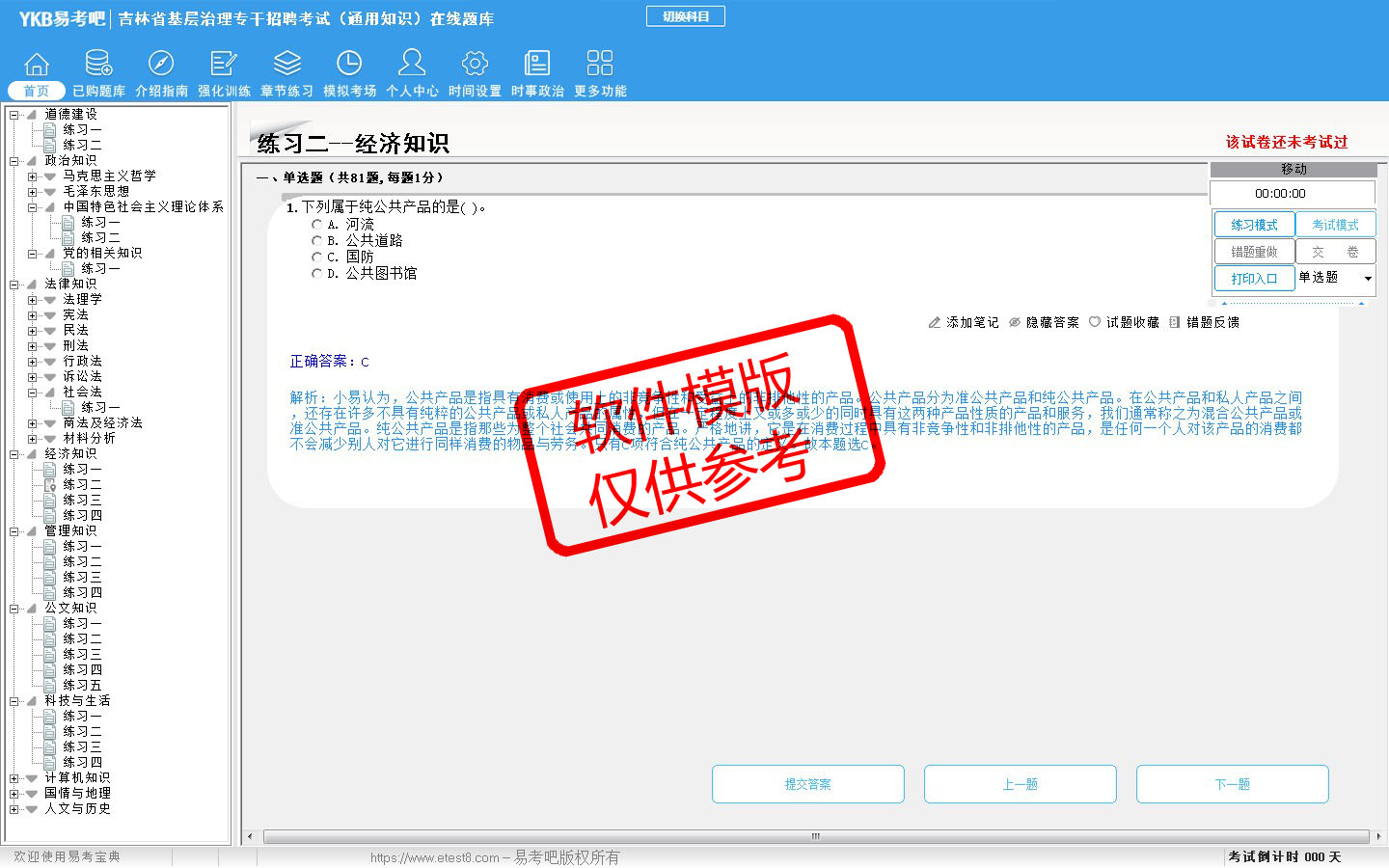Expand the 毛泽东思想 node
The width and height of the screenshot is (1389, 868).
32,192
